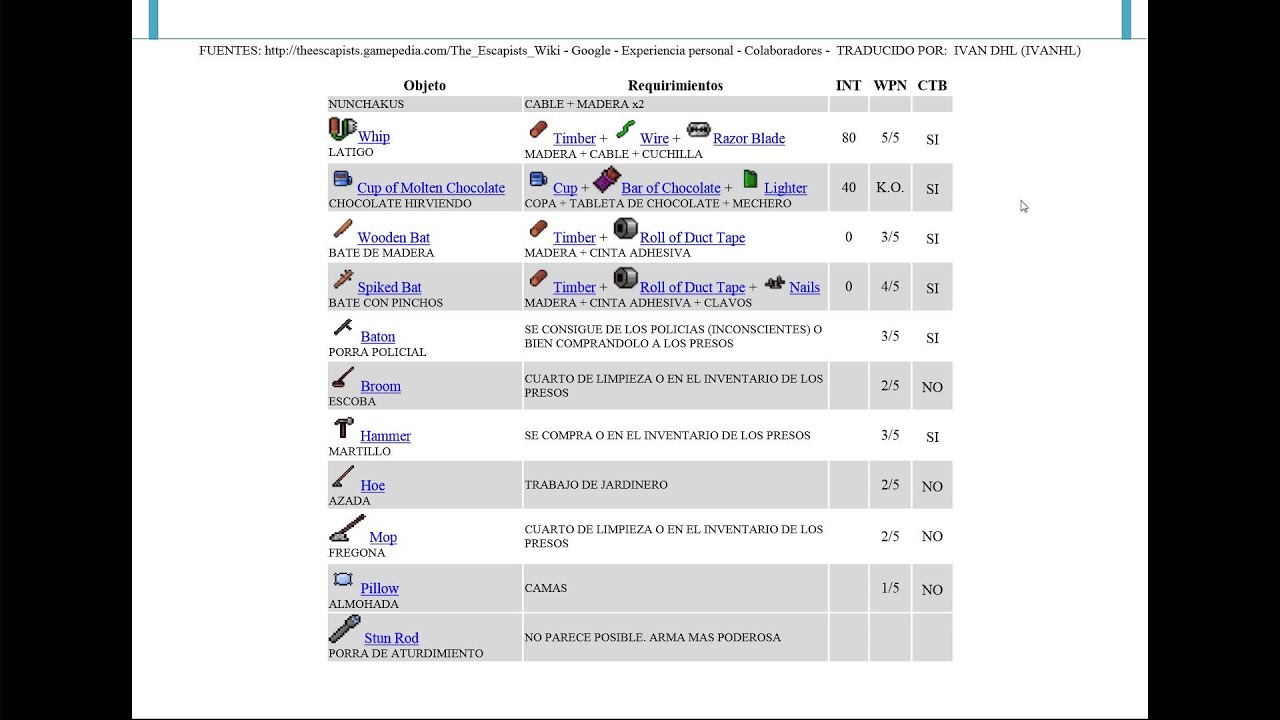Click the Cup of Molten Chocolate item icon
Image resolution: width=1280 pixels, height=720 pixels.
point(342,180)
